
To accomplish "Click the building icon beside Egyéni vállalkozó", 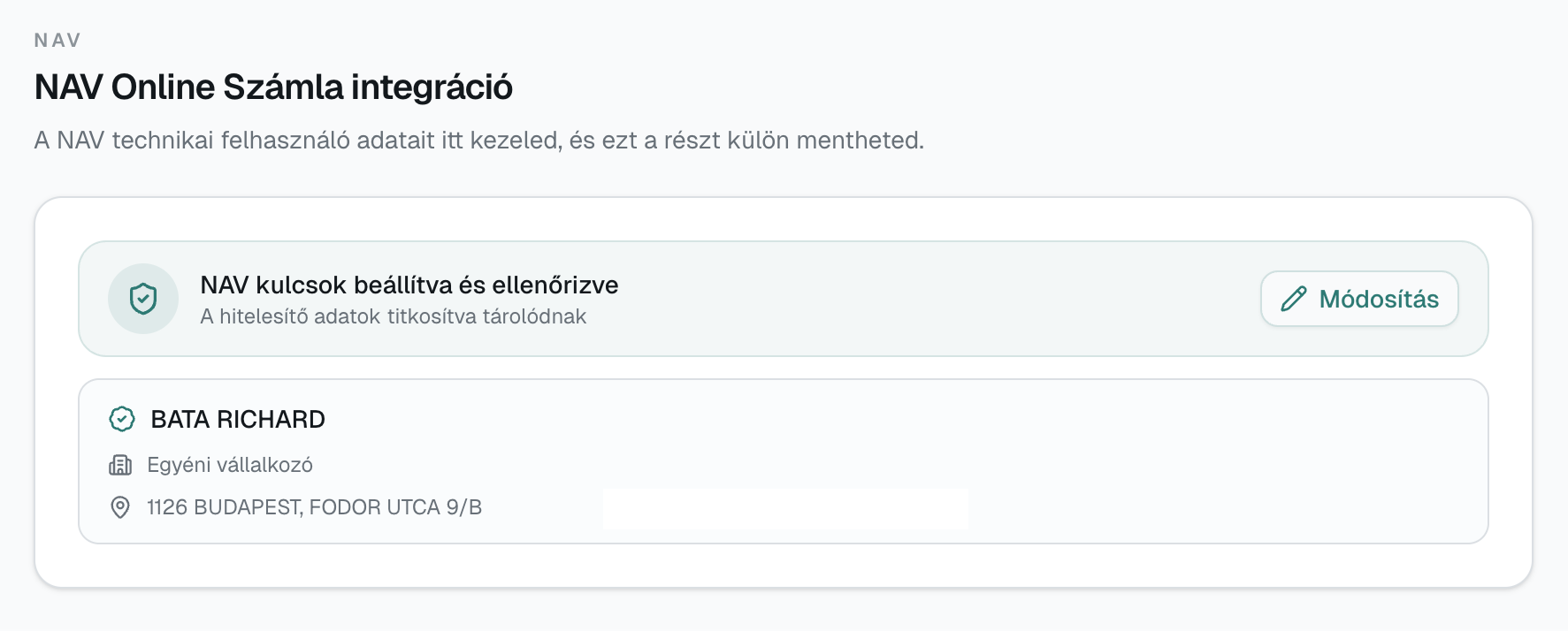I will coord(120,465).
